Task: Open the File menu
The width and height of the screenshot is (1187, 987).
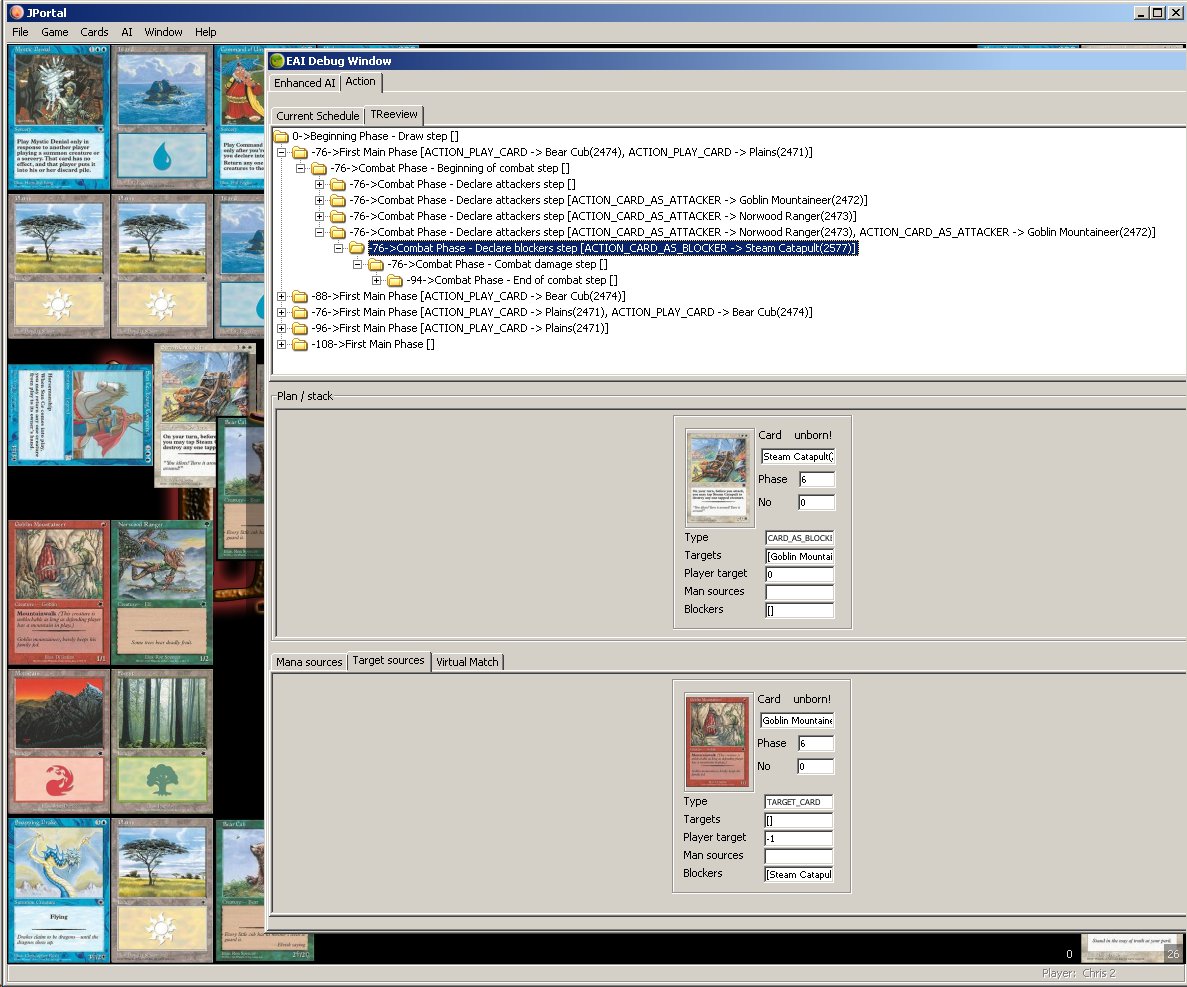Action: click(x=20, y=32)
